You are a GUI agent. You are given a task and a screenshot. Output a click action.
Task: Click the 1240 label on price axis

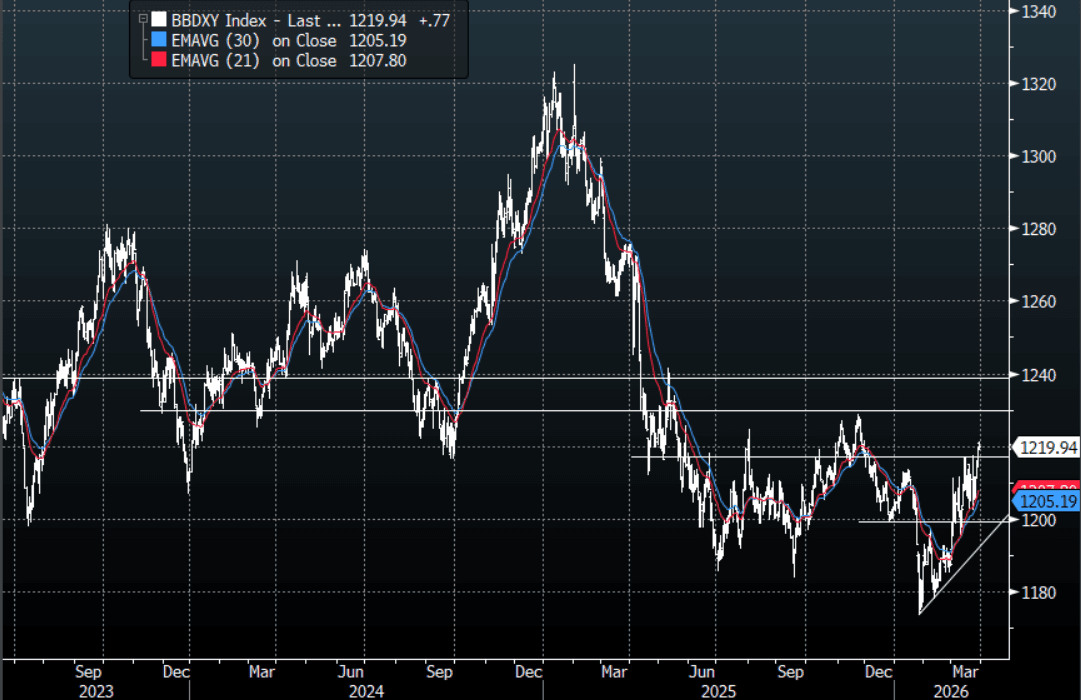pyautogui.click(x=1040, y=375)
